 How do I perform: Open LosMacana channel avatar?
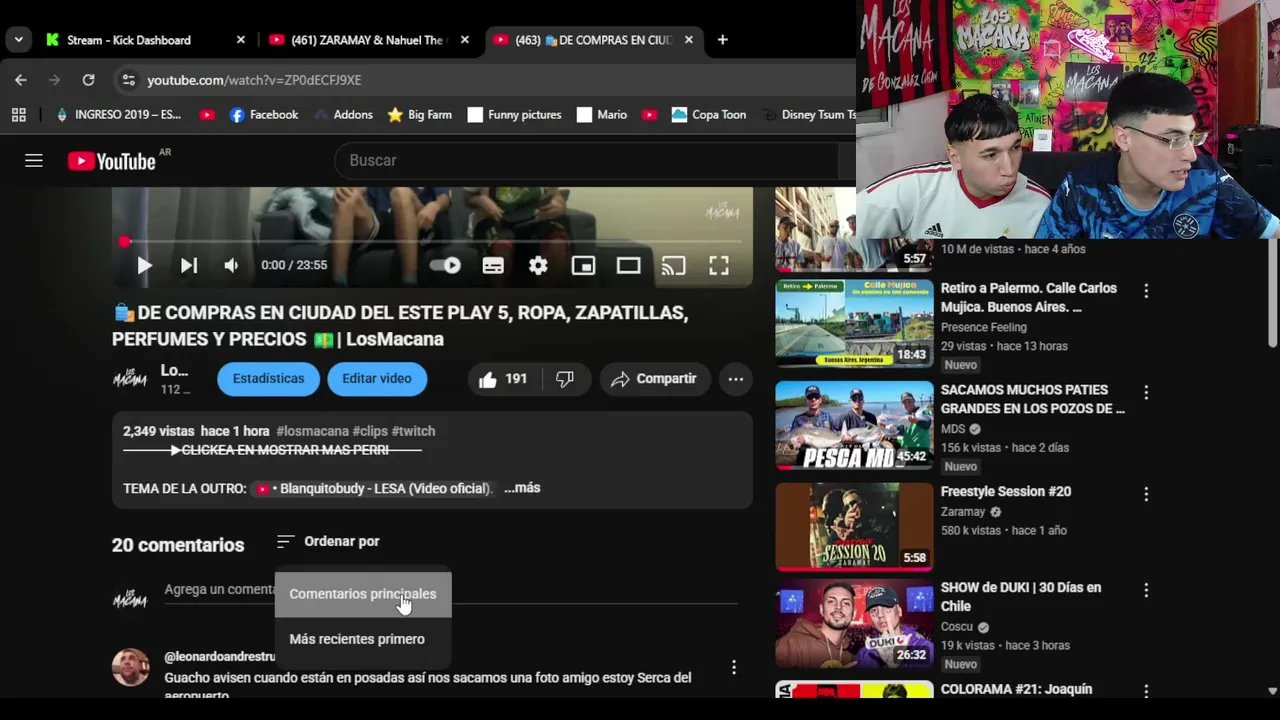pyautogui.click(x=130, y=379)
